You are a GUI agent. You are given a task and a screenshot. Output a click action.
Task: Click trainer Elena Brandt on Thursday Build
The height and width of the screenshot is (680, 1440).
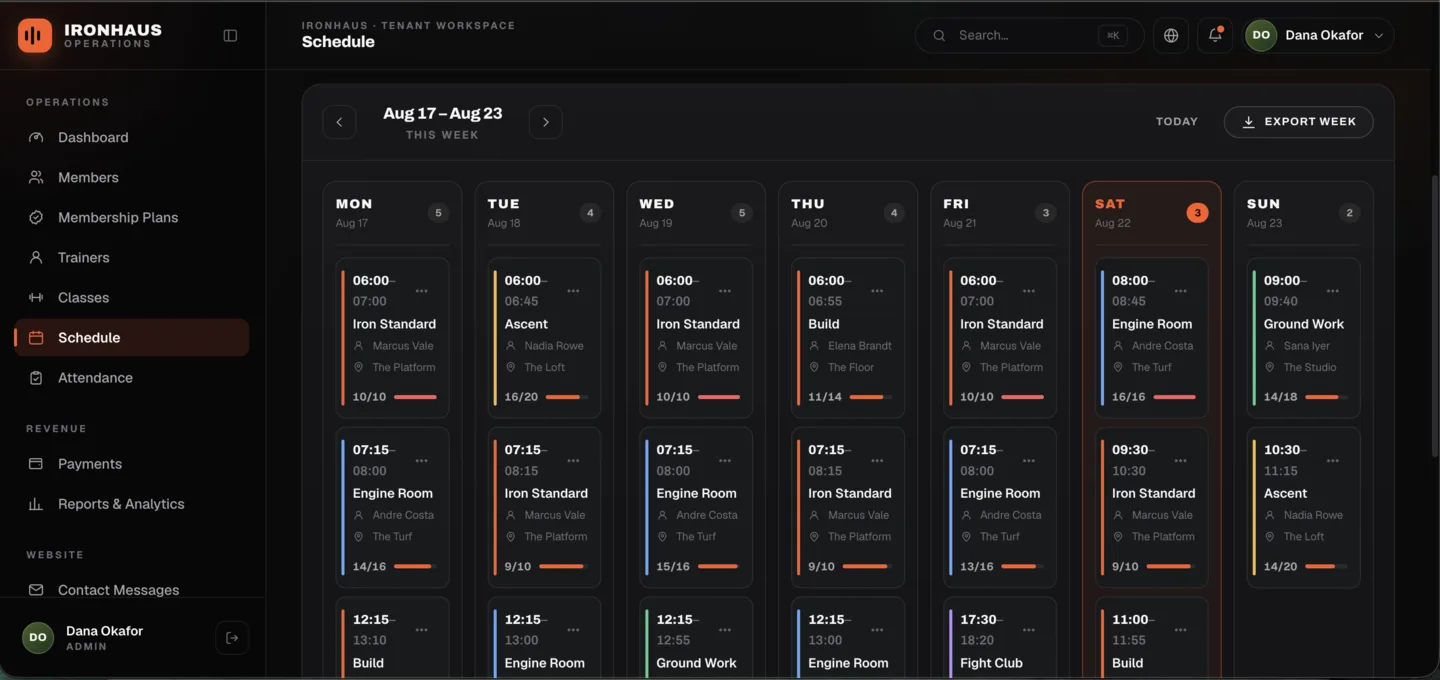860,346
